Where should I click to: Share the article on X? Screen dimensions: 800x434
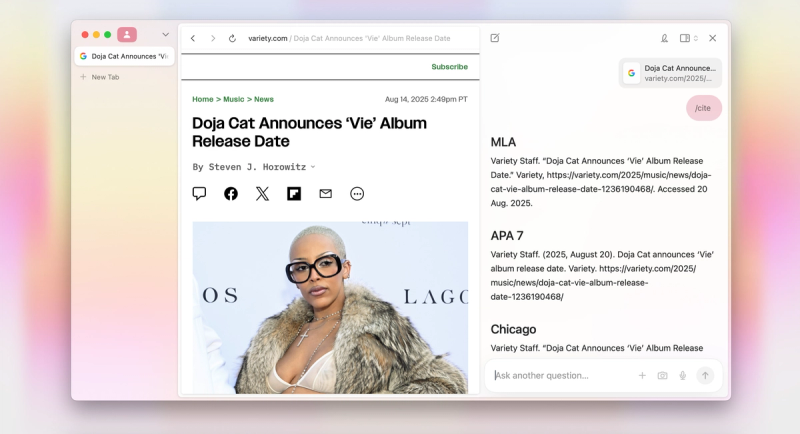[262, 193]
